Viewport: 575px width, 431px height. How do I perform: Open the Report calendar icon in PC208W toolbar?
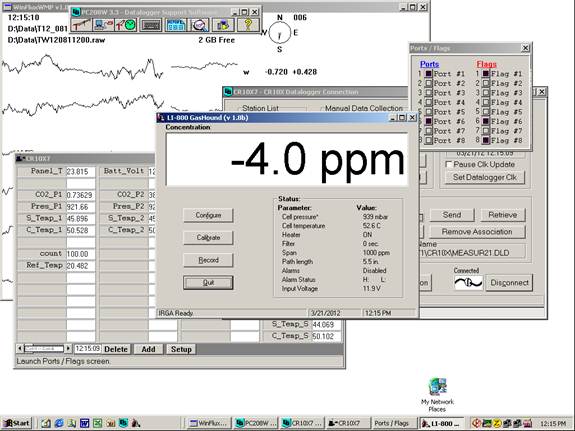point(176,25)
